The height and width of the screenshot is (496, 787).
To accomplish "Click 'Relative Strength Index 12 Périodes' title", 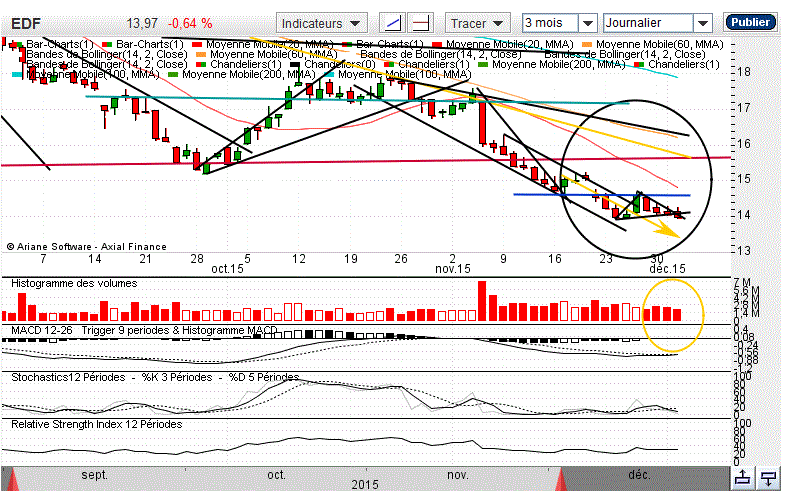I will coord(97,424).
